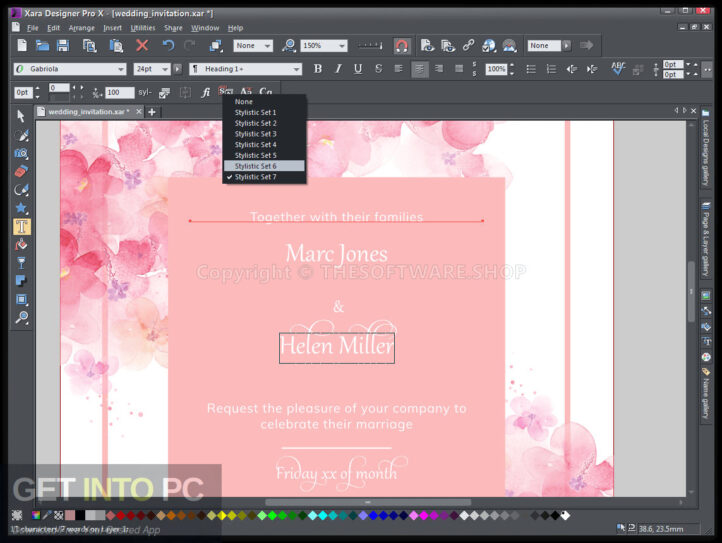Image resolution: width=722 pixels, height=543 pixels.
Task: Create a new document
Action: coord(22,45)
